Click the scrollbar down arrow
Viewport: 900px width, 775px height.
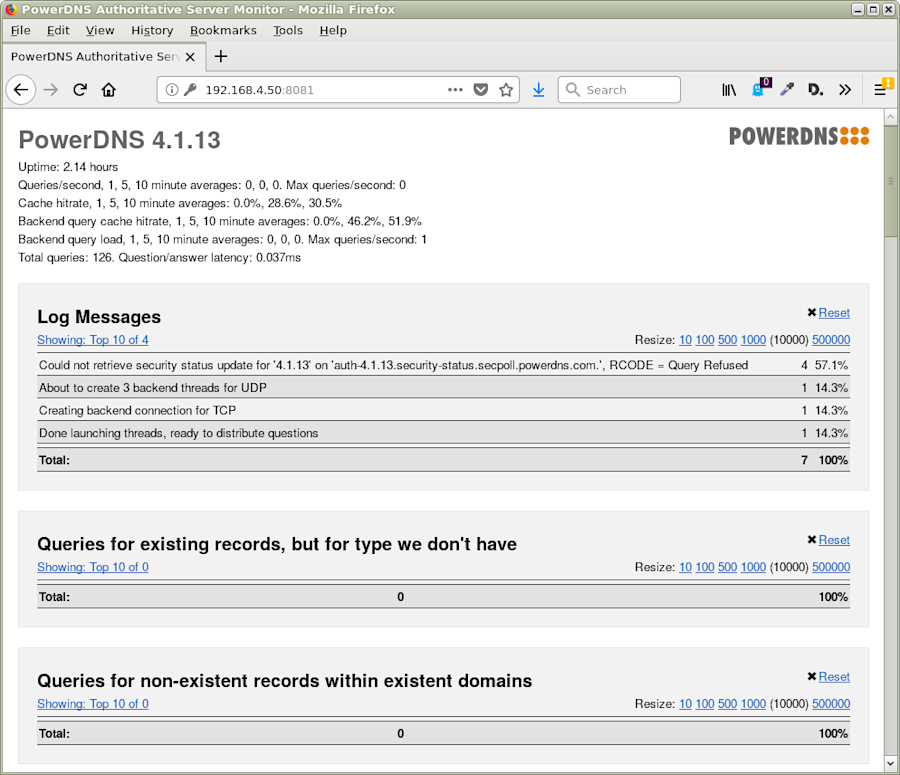coord(890,764)
